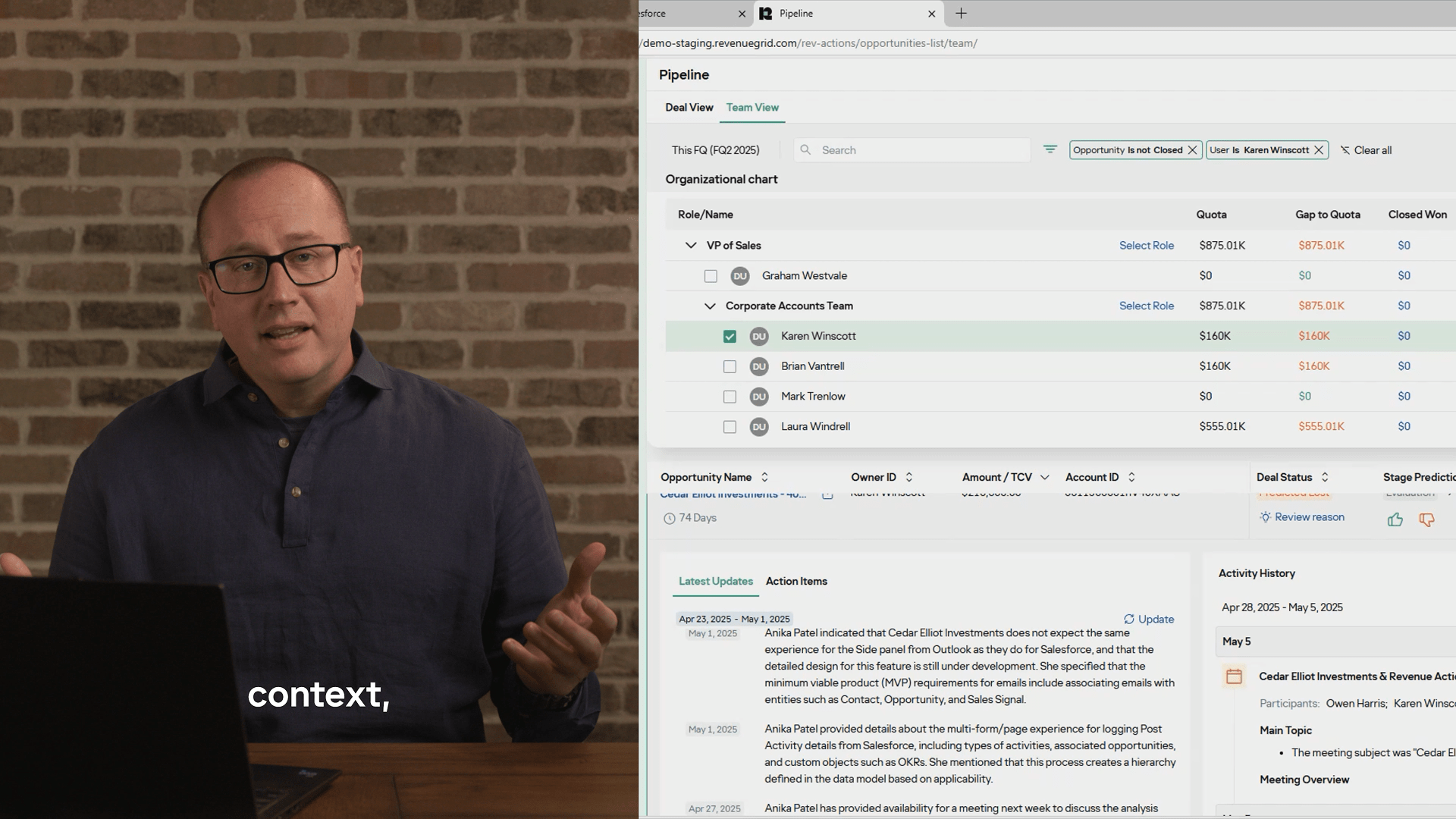Click the Revenue Grid favicon on the Pipeline tab

(x=765, y=14)
